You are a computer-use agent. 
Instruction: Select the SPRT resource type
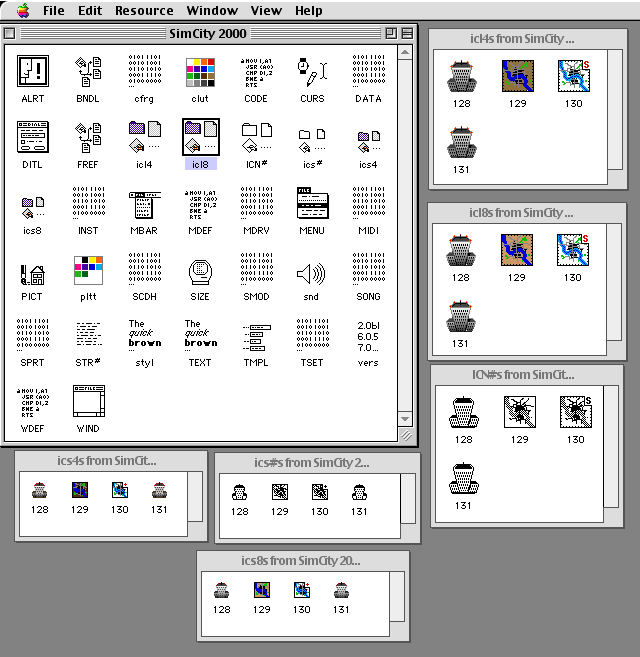(x=33, y=334)
